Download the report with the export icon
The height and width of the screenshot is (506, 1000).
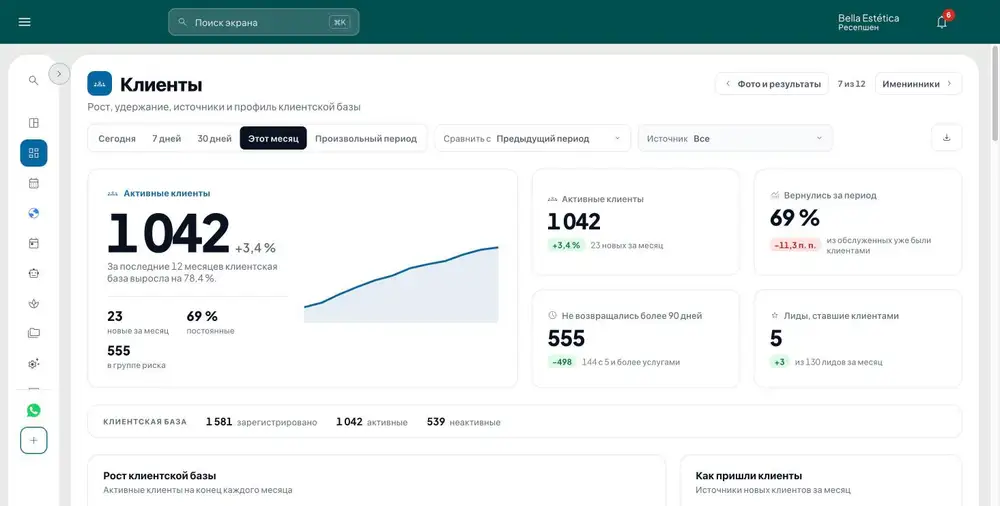pyautogui.click(x=946, y=138)
